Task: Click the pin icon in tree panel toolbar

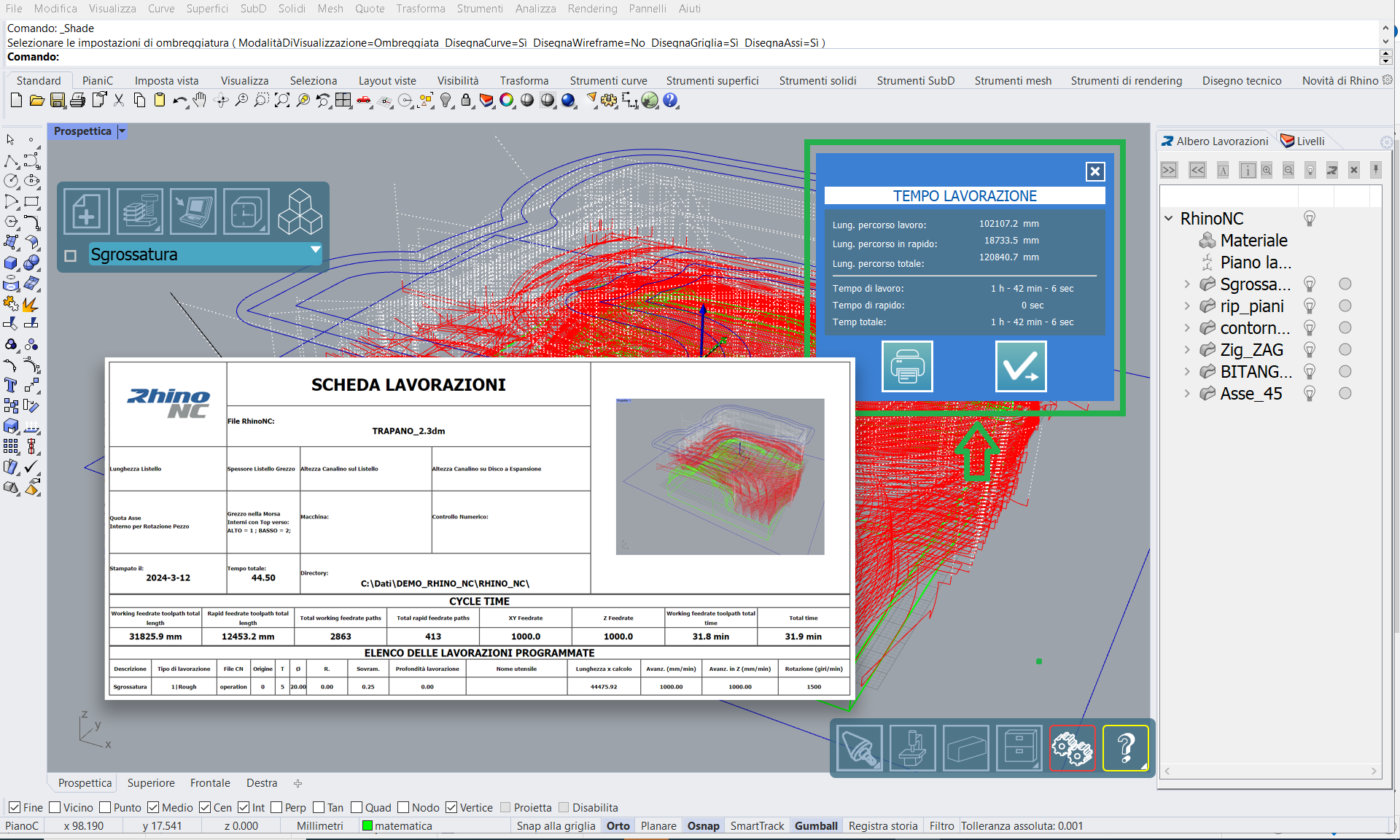Action: tap(1376, 170)
